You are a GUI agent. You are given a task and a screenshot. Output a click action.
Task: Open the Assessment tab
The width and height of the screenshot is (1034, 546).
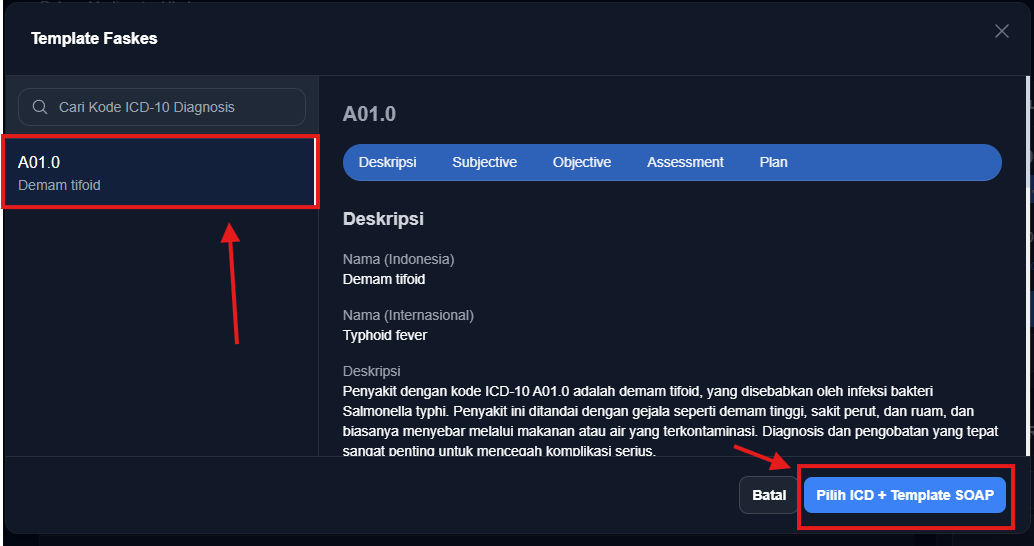pyautogui.click(x=685, y=162)
